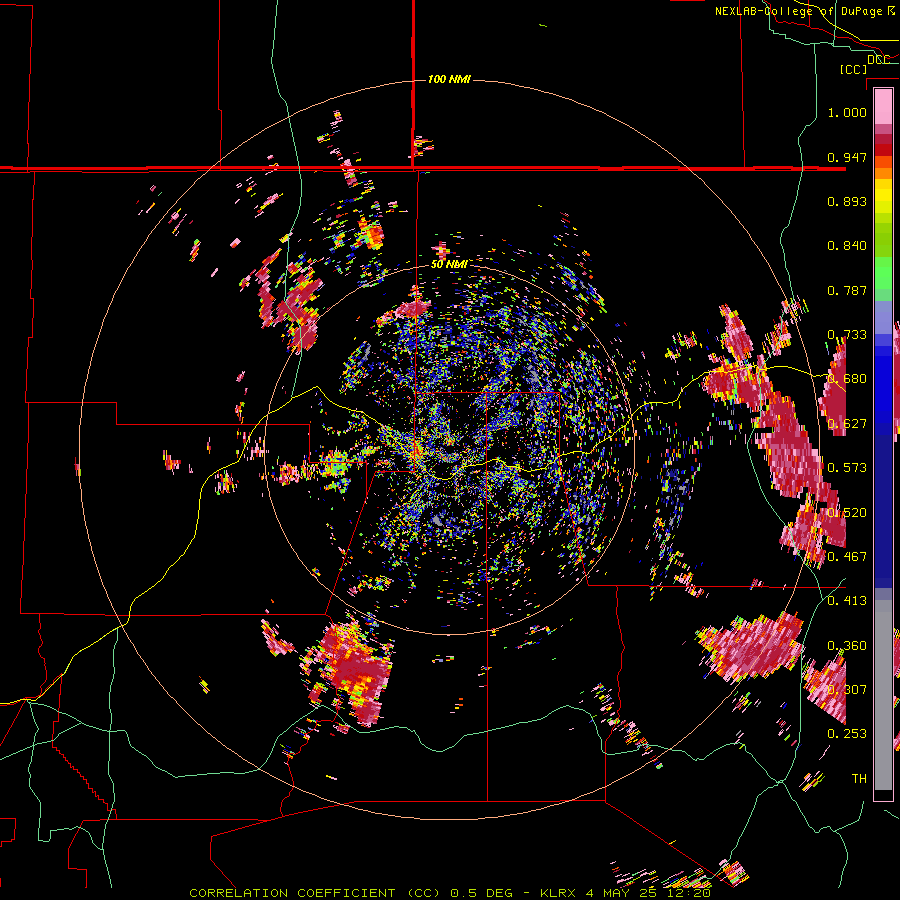The width and height of the screenshot is (900, 900).
Task: Click the 1.000 legend value
Action: click(x=847, y=112)
